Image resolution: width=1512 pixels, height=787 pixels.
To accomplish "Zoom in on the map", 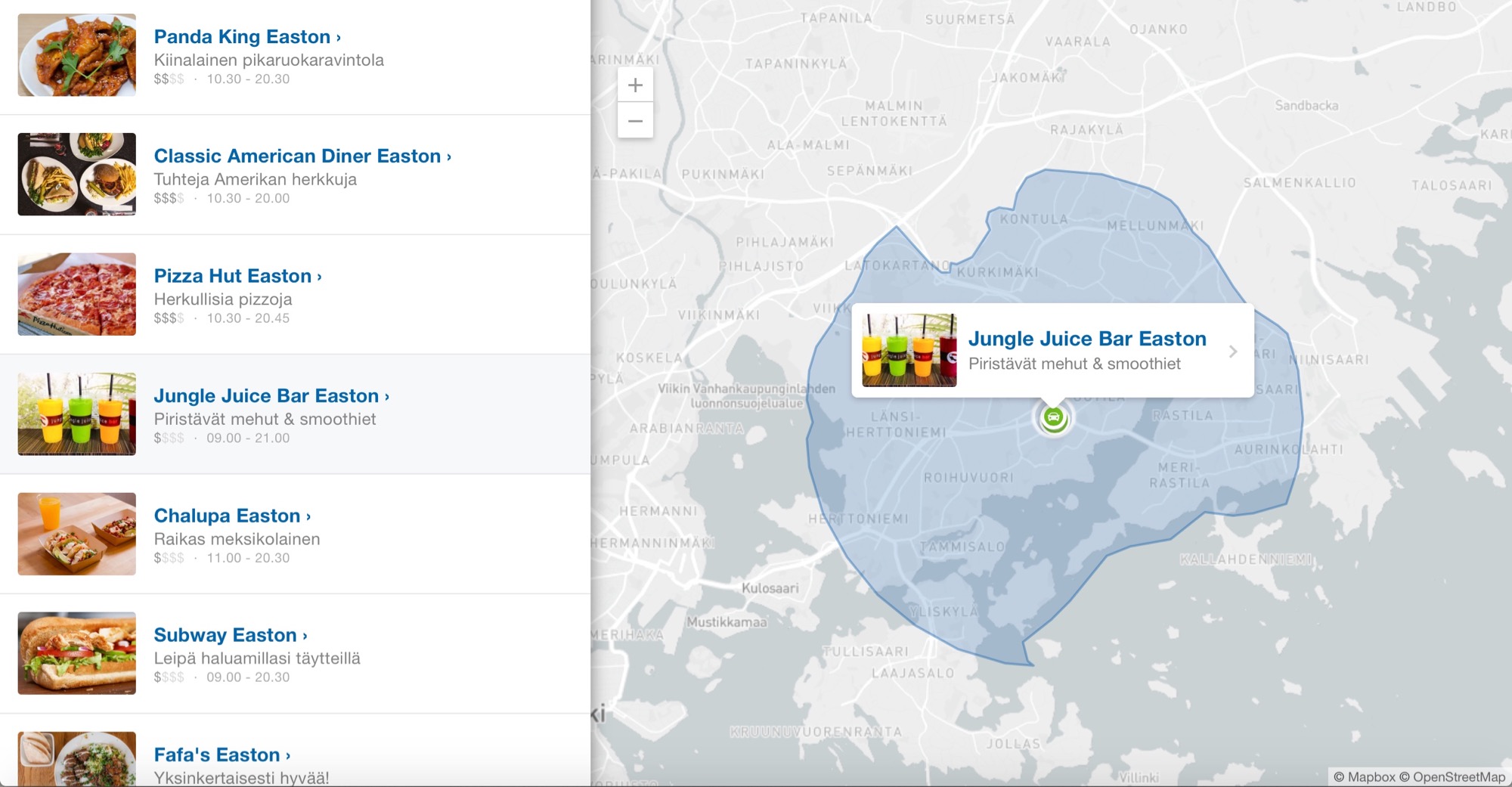I will point(635,85).
